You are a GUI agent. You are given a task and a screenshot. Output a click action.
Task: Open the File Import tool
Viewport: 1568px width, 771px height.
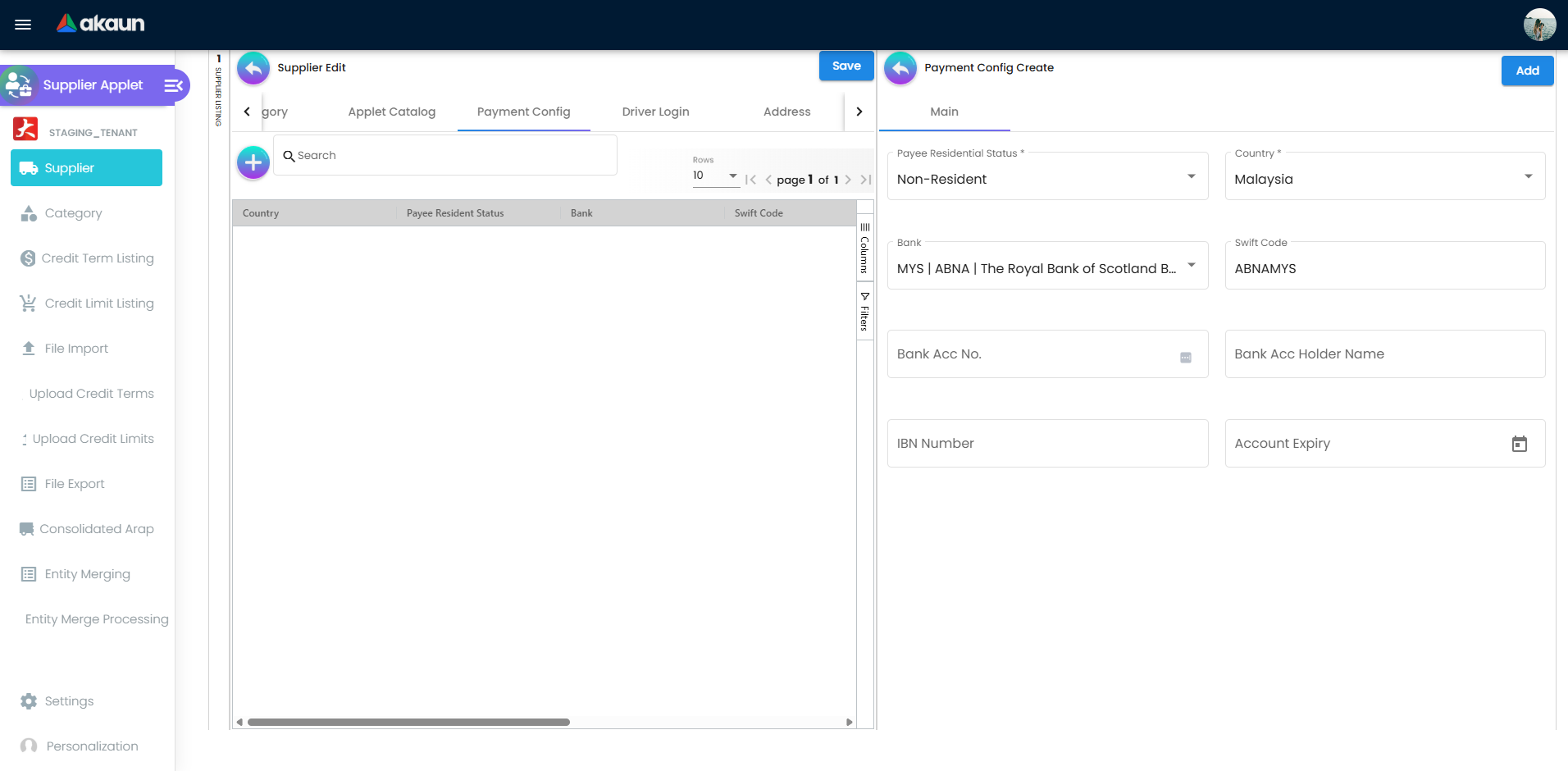click(x=76, y=348)
